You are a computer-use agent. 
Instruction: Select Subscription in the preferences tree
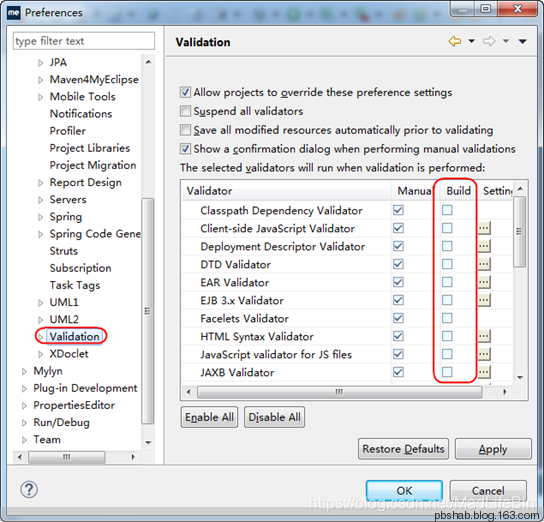80,268
